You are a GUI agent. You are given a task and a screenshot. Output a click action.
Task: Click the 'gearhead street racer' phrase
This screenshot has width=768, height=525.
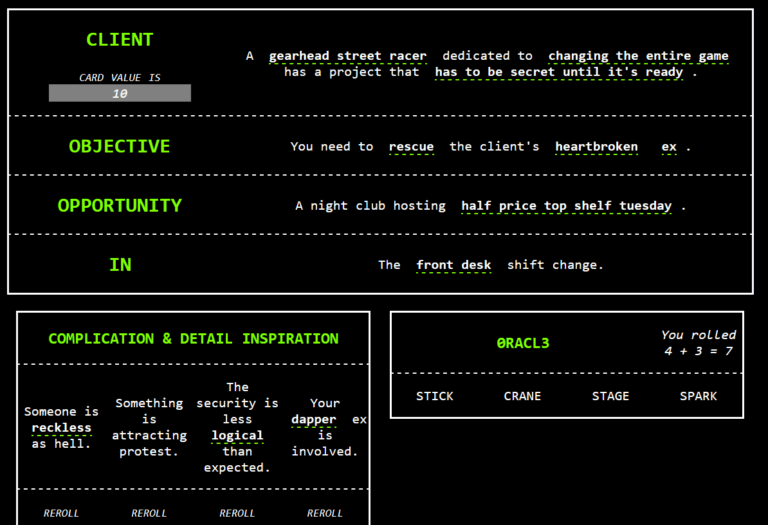[347, 56]
